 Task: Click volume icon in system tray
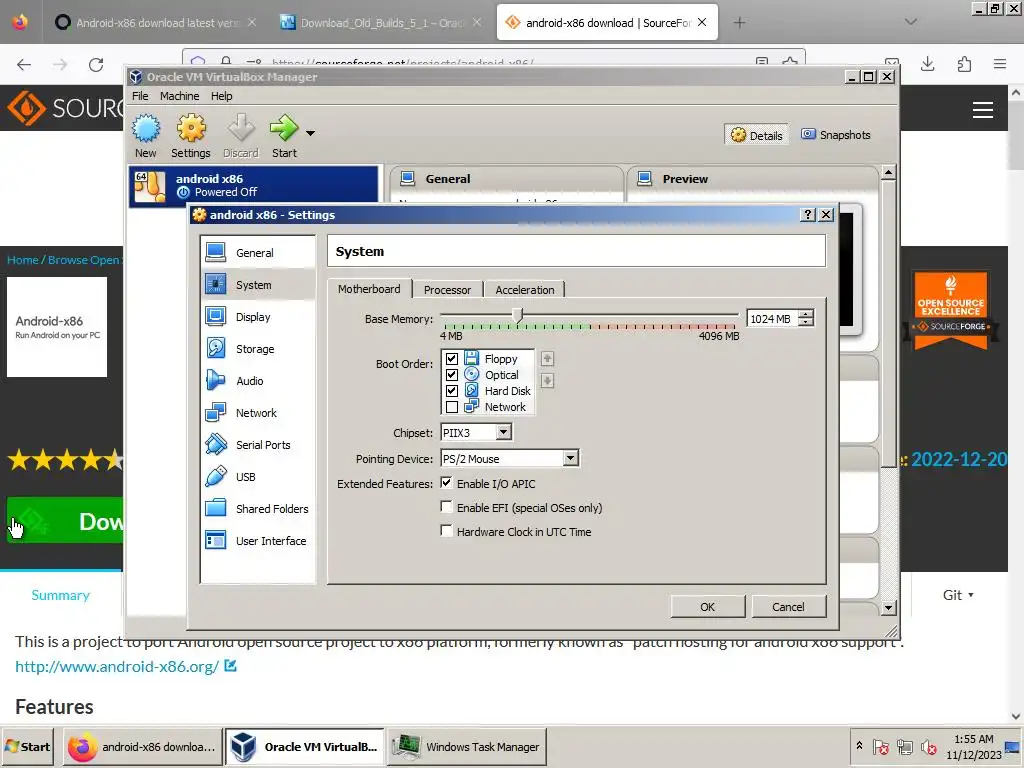pos(927,746)
